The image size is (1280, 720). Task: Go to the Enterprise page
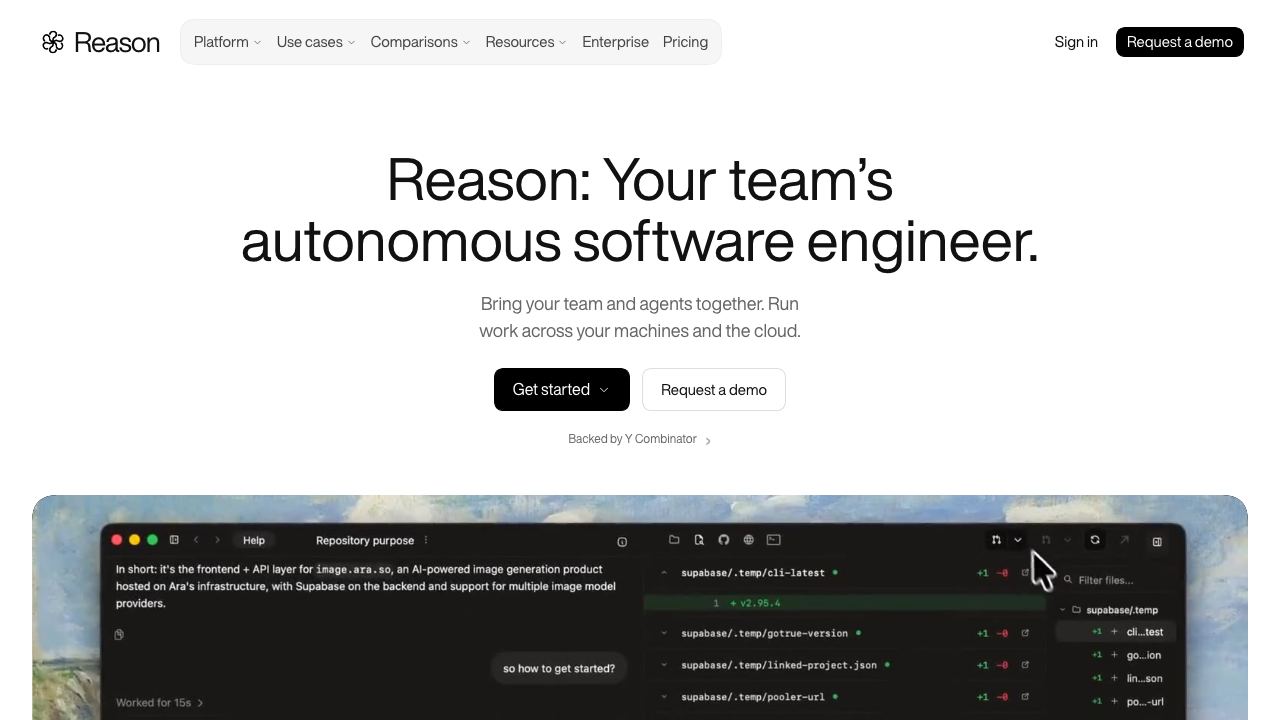point(615,42)
